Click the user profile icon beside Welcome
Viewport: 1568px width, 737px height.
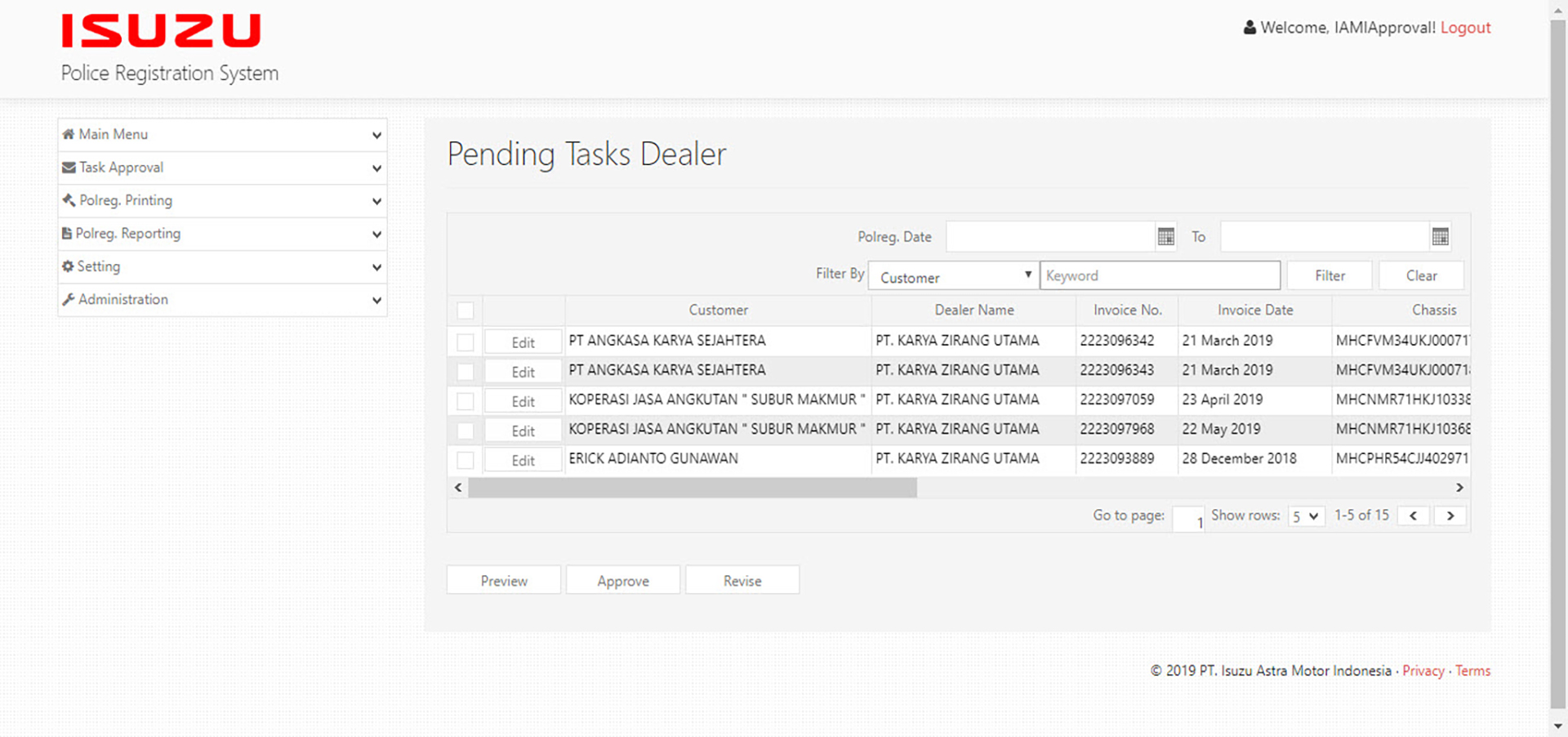1249,28
